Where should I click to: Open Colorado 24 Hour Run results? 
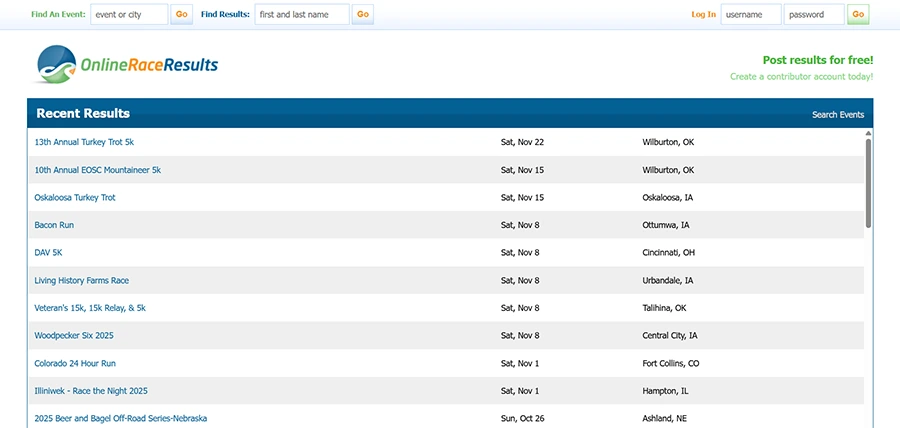coord(75,363)
